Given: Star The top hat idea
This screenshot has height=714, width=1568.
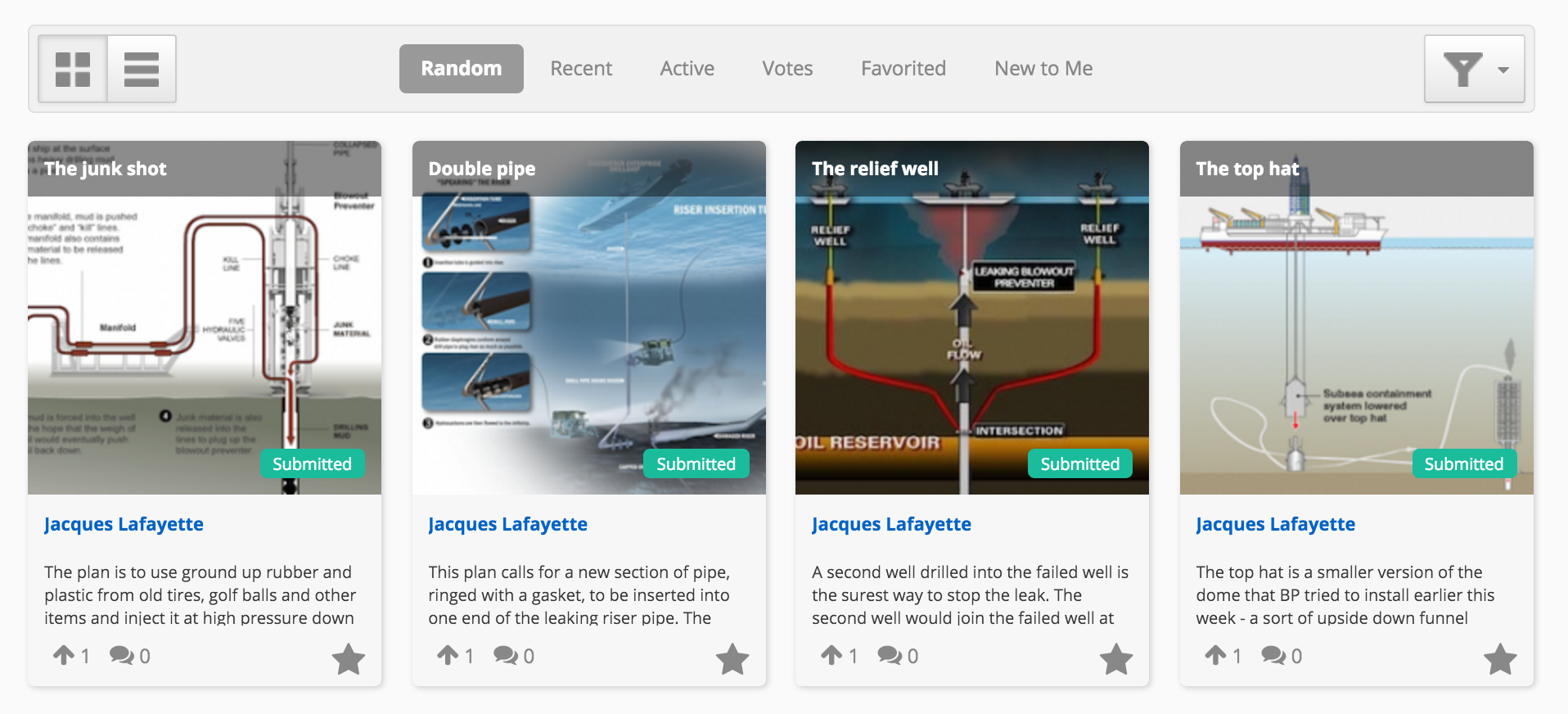Looking at the screenshot, I should (1500, 658).
